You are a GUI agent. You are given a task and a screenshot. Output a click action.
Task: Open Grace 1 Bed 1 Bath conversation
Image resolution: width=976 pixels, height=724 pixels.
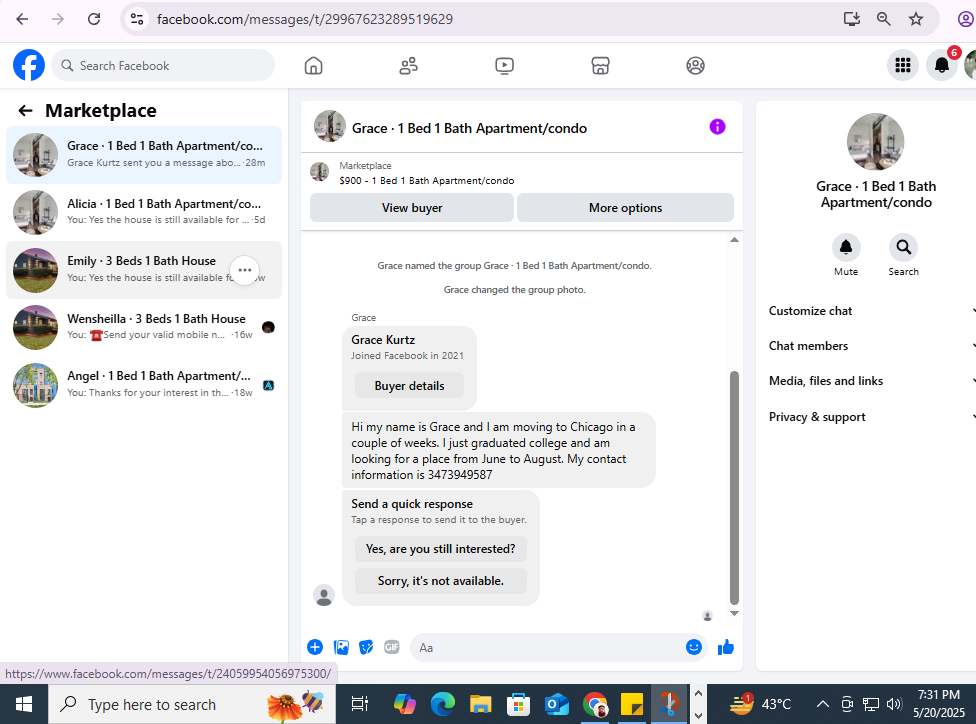(144, 154)
